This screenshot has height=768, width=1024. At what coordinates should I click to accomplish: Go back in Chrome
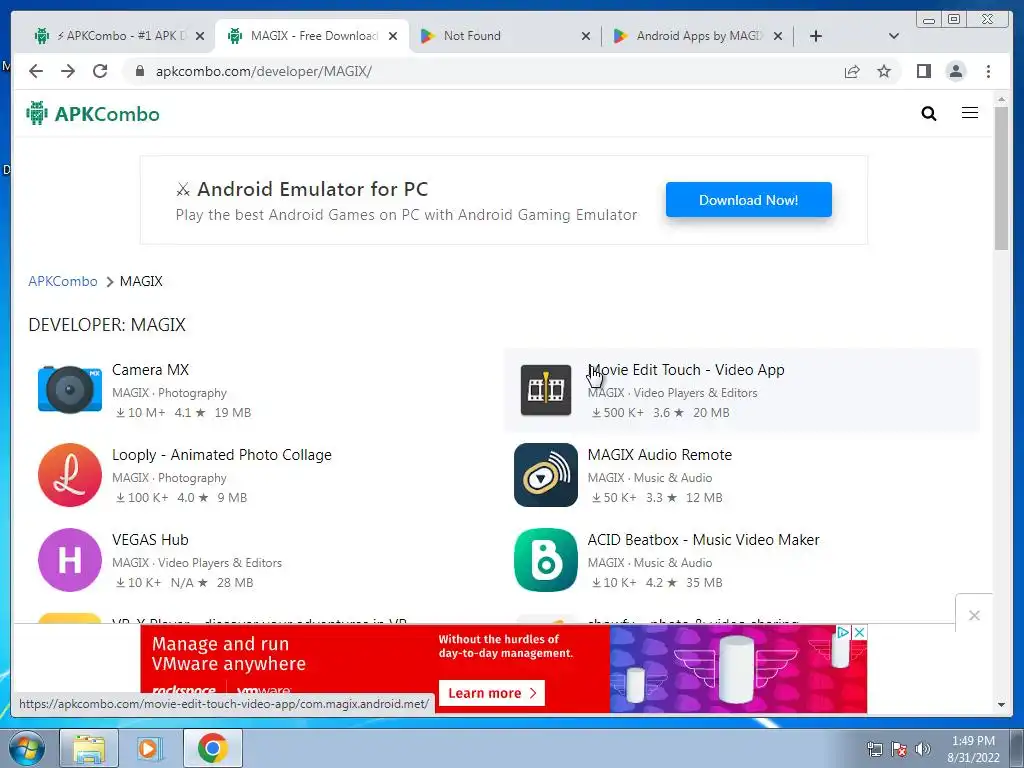pyautogui.click(x=36, y=71)
